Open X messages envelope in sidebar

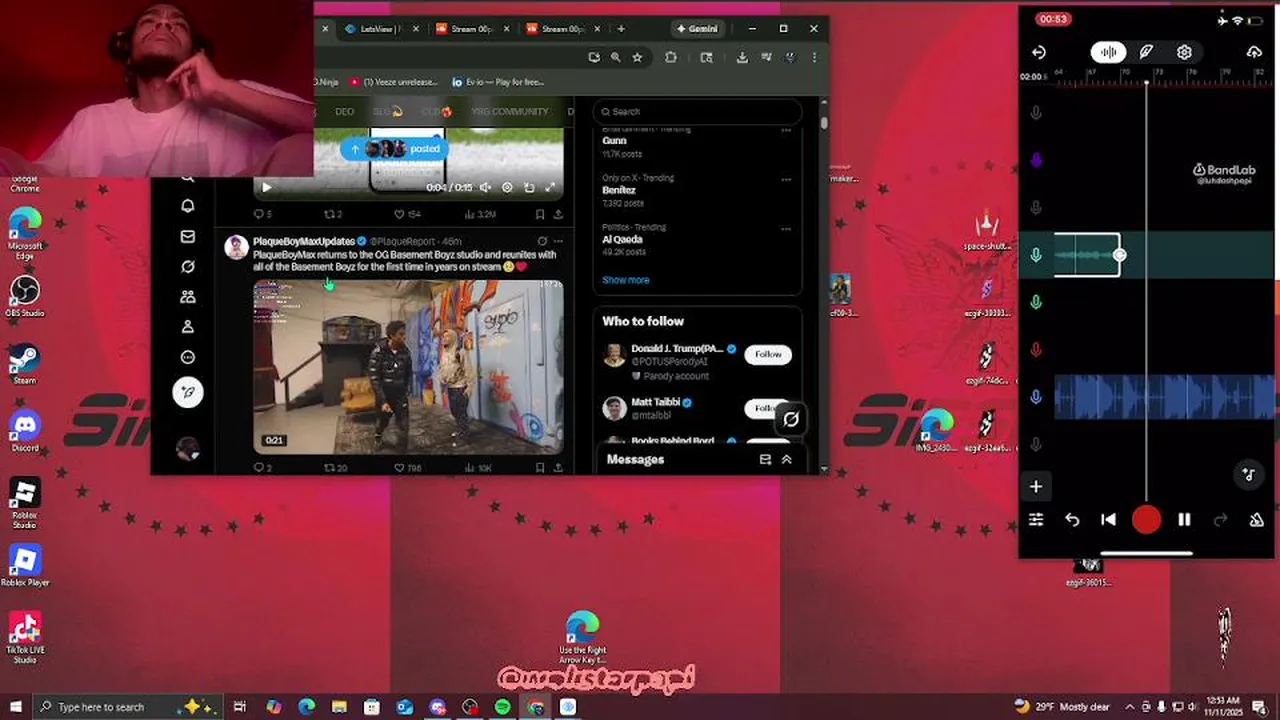tap(187, 237)
